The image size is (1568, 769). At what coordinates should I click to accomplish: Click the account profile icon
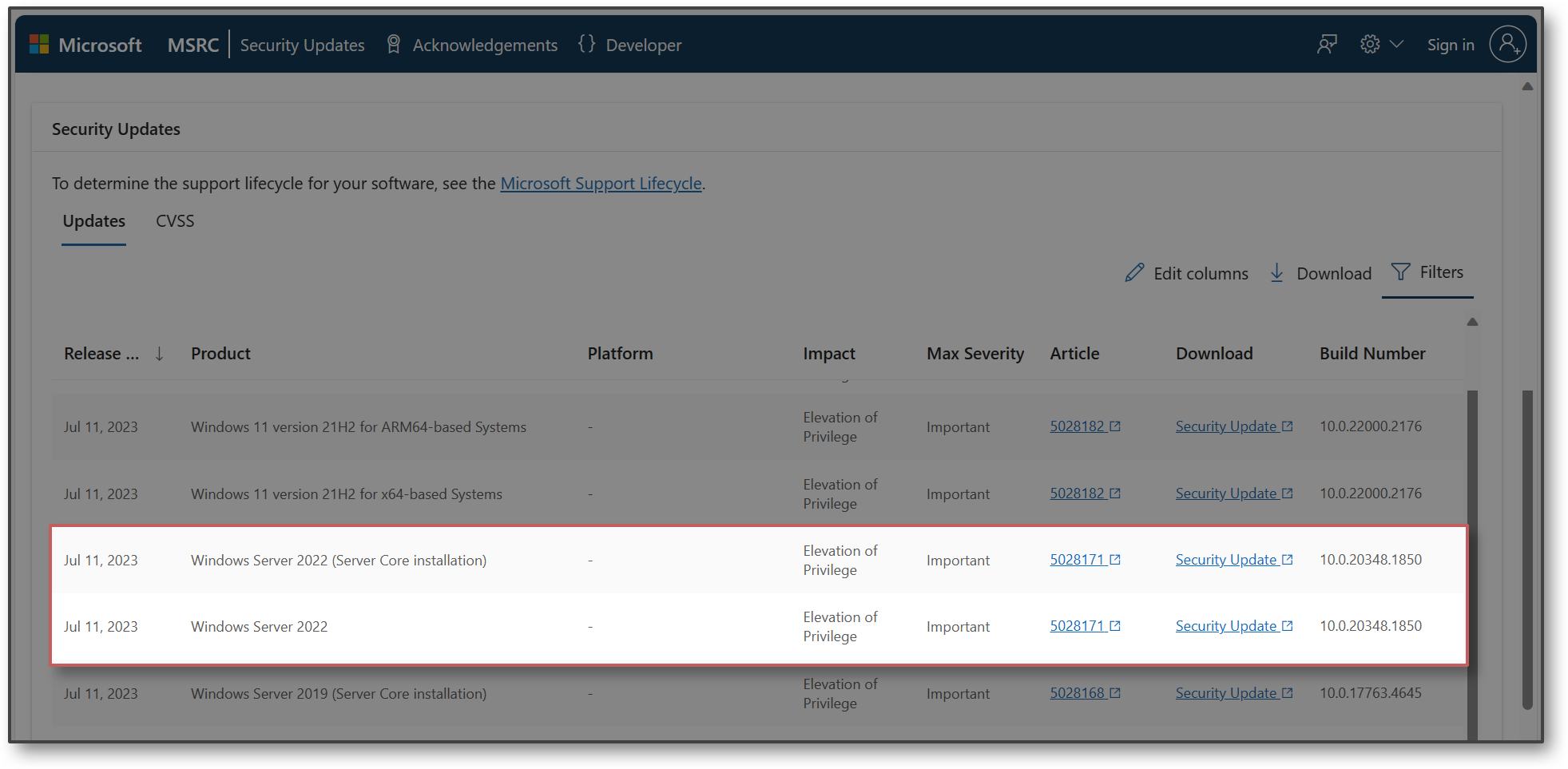point(1508,45)
